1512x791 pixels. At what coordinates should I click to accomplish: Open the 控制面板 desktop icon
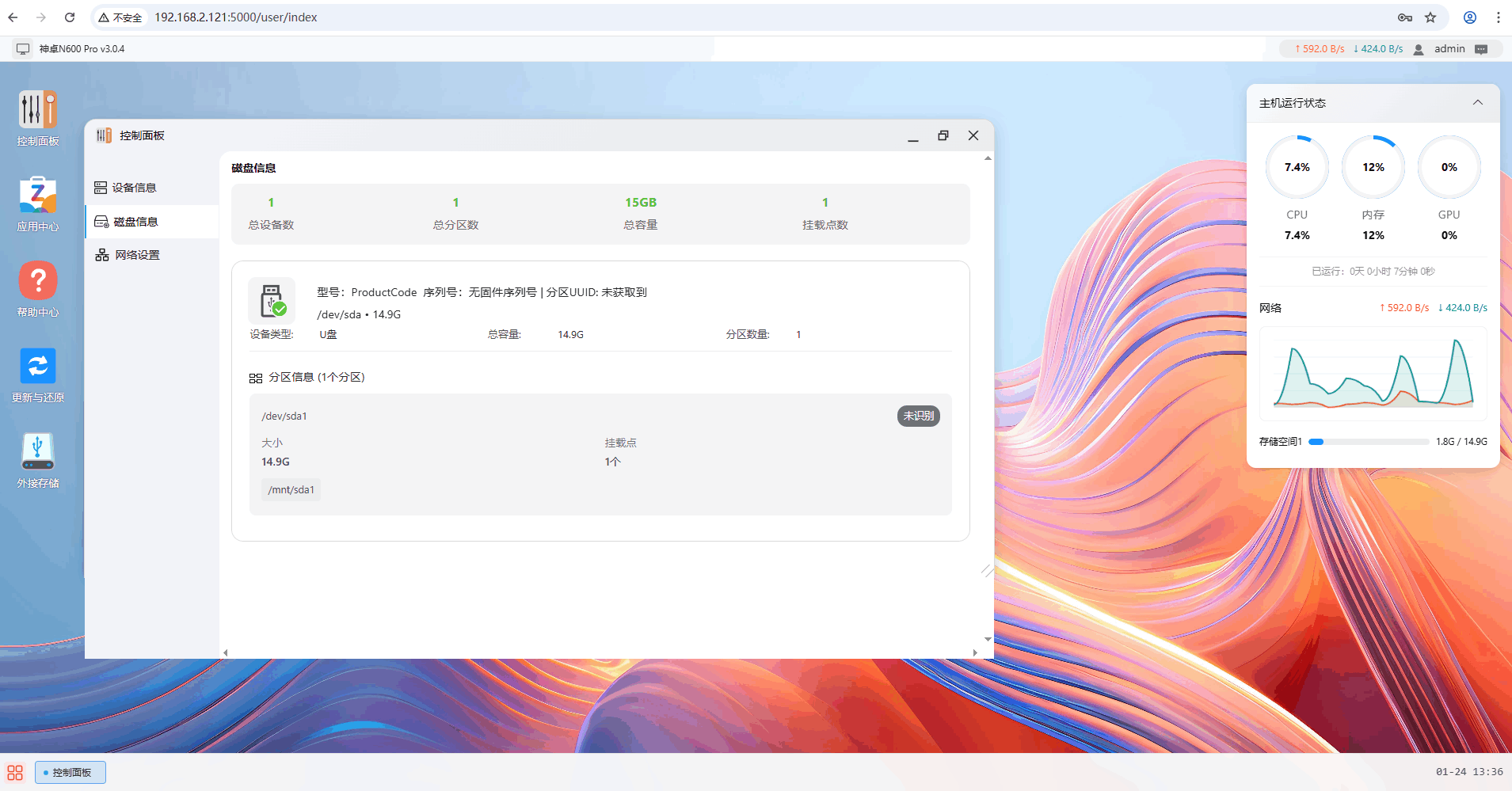(38, 118)
